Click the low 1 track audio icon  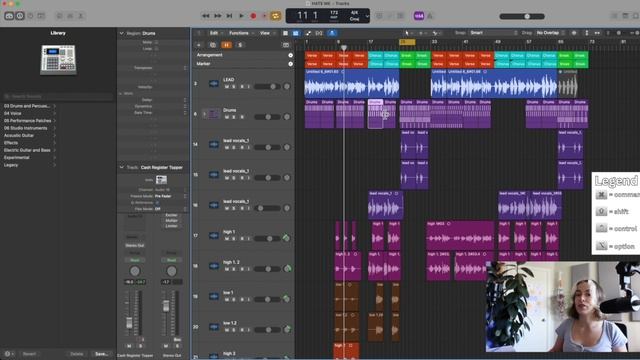coord(213,296)
